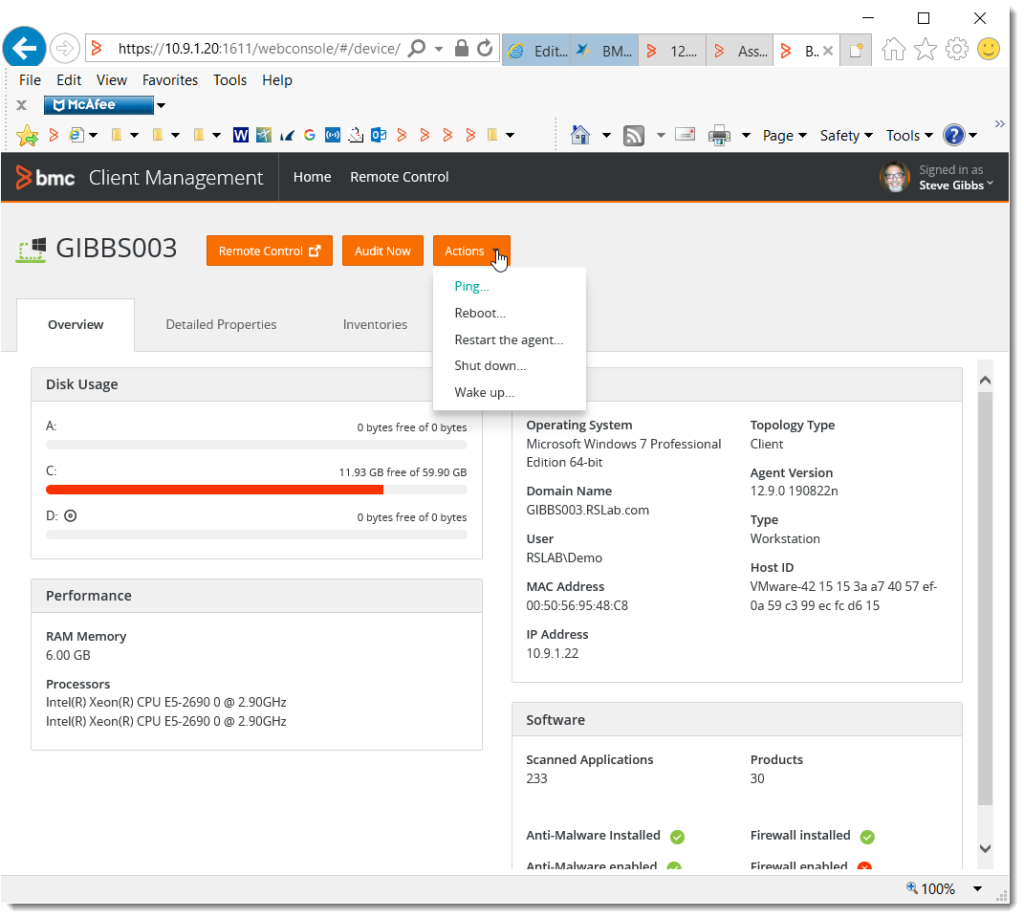Click the smiley feedback icon
Screen dimensions: 1024x918
[988, 48]
